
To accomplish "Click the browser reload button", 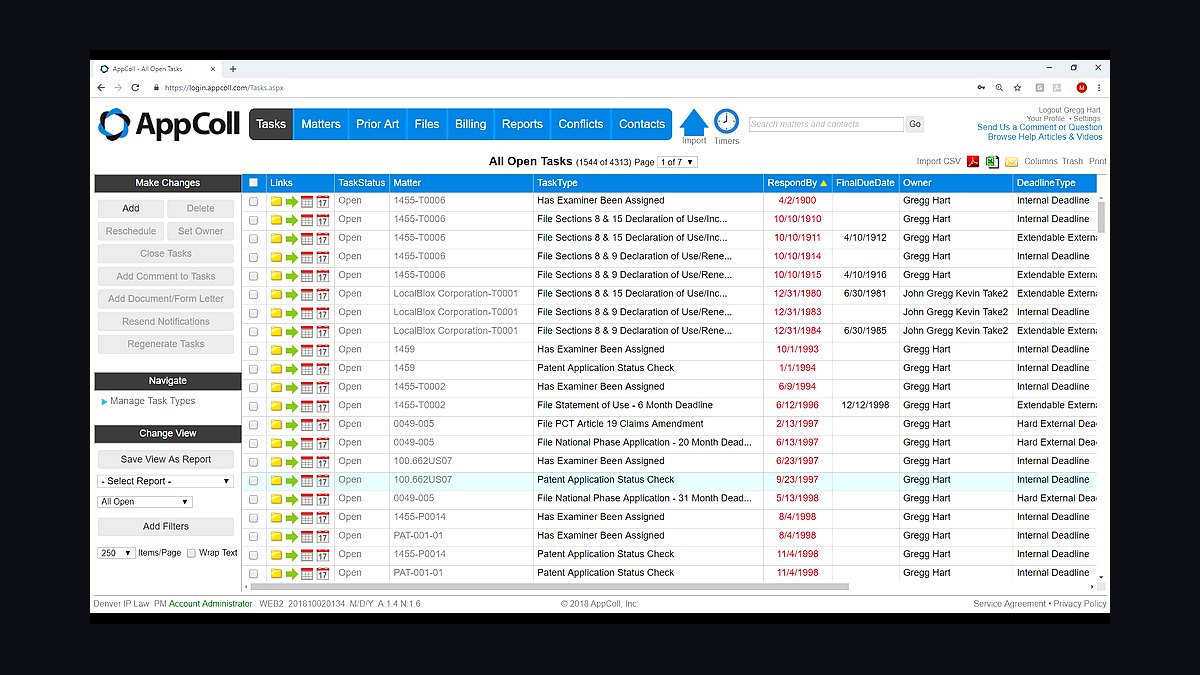I will 135,88.
